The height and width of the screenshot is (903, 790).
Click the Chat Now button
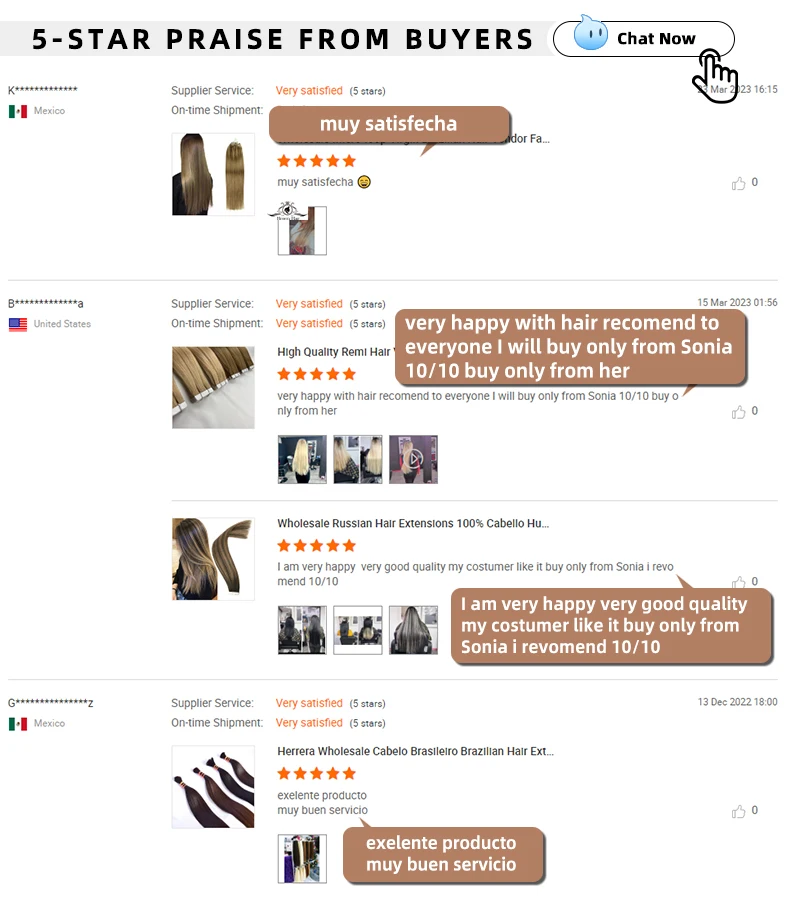point(643,39)
